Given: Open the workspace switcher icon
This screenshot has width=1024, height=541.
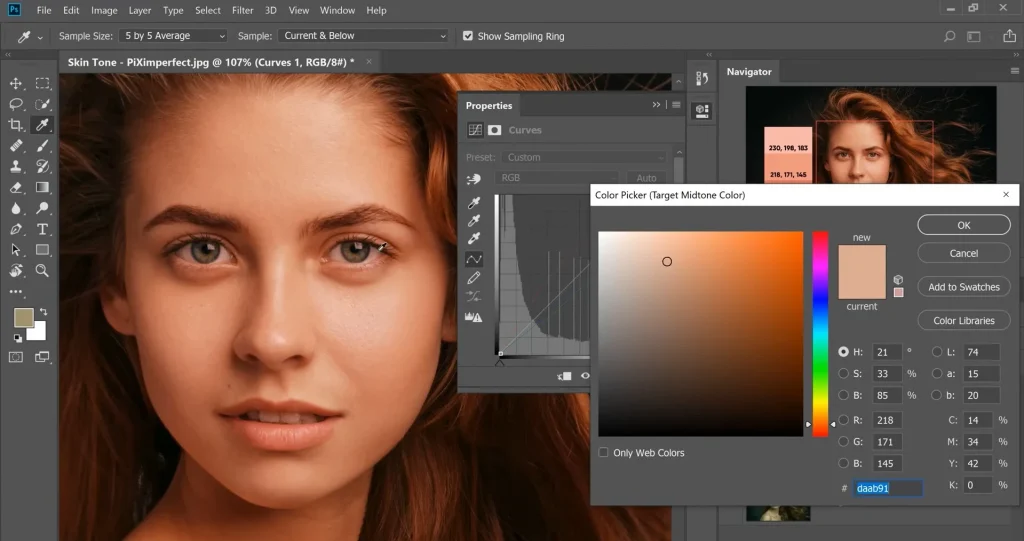Looking at the screenshot, I should (974, 37).
